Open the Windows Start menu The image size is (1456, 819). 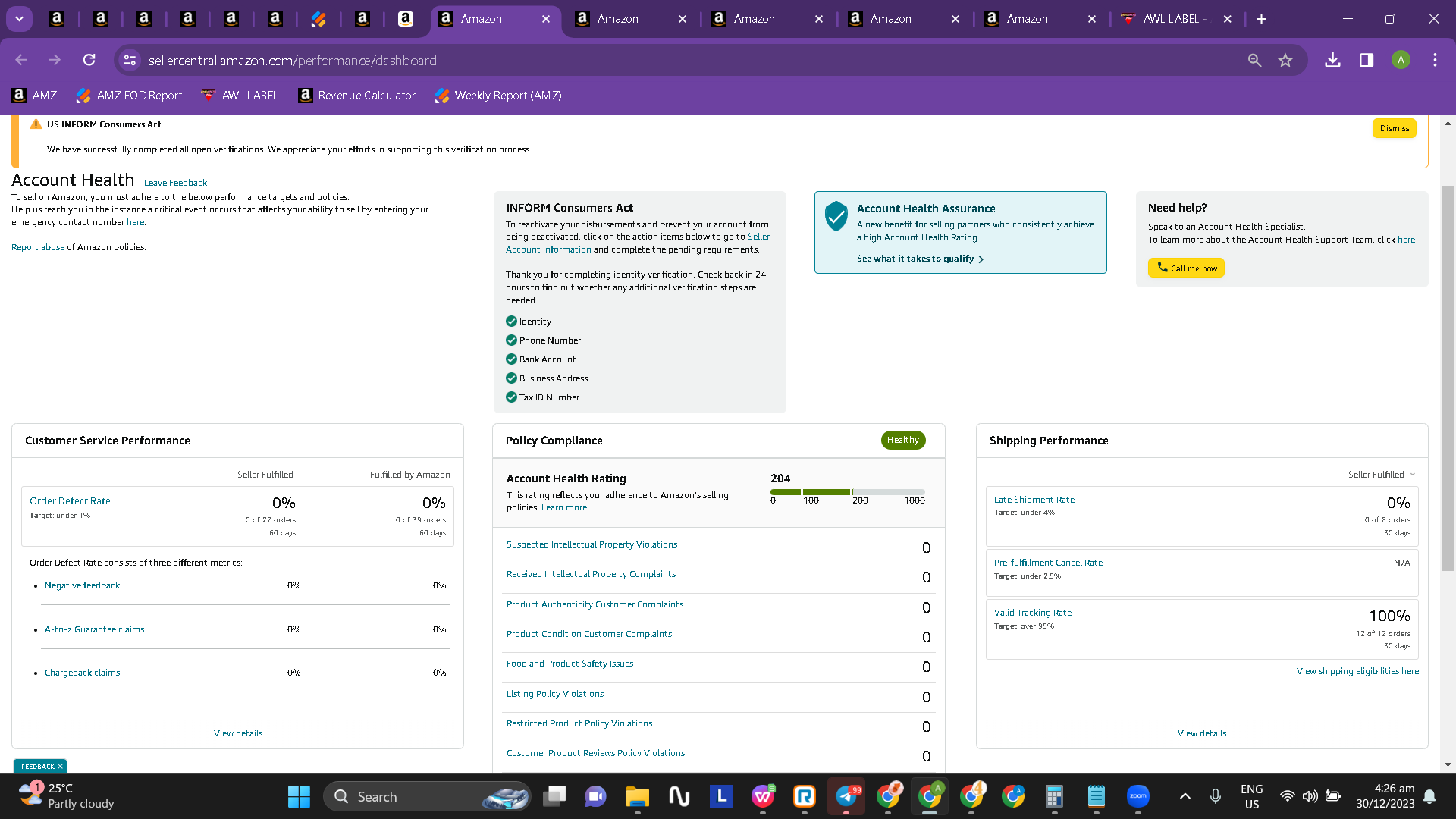[299, 796]
